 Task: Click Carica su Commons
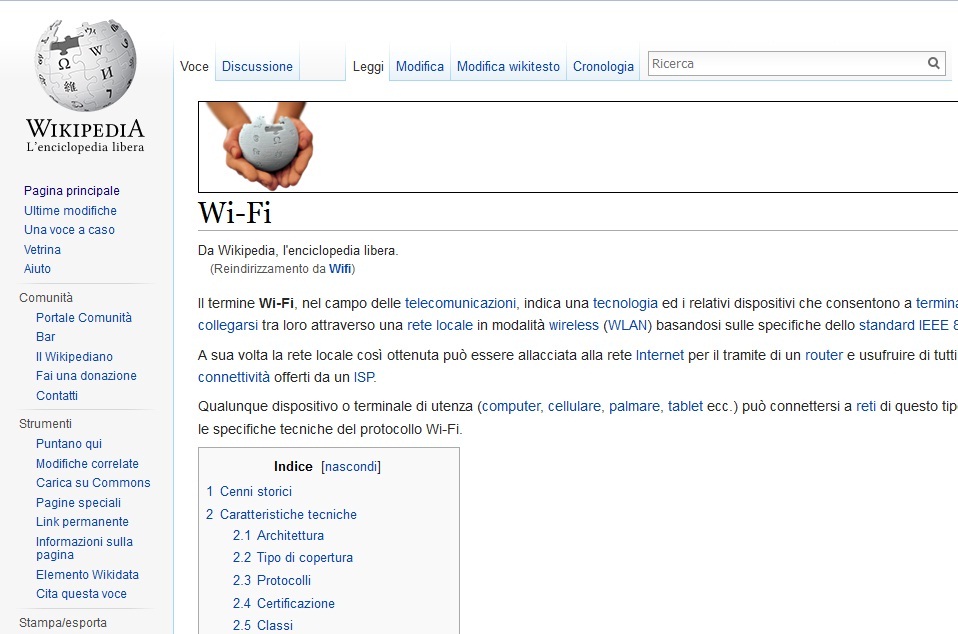(x=93, y=483)
